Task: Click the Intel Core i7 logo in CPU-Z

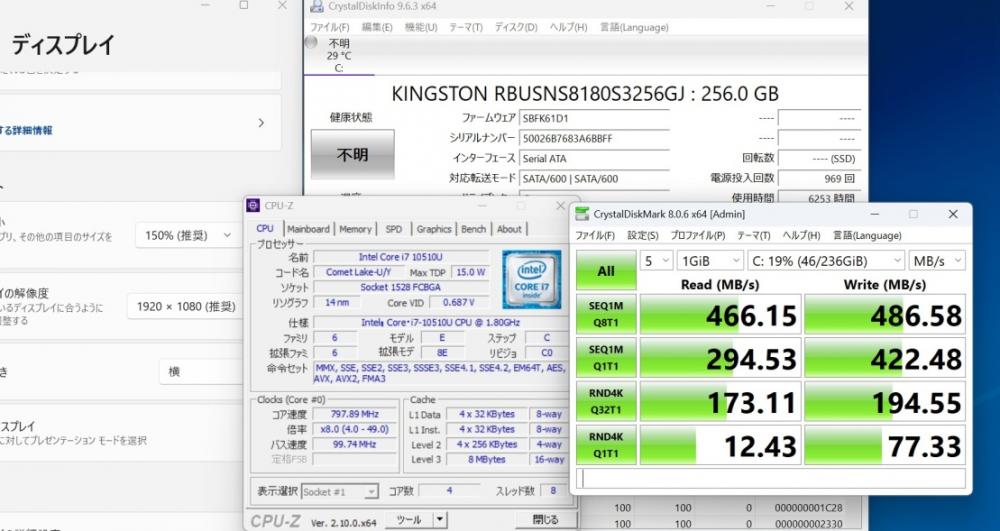Action: [531, 279]
